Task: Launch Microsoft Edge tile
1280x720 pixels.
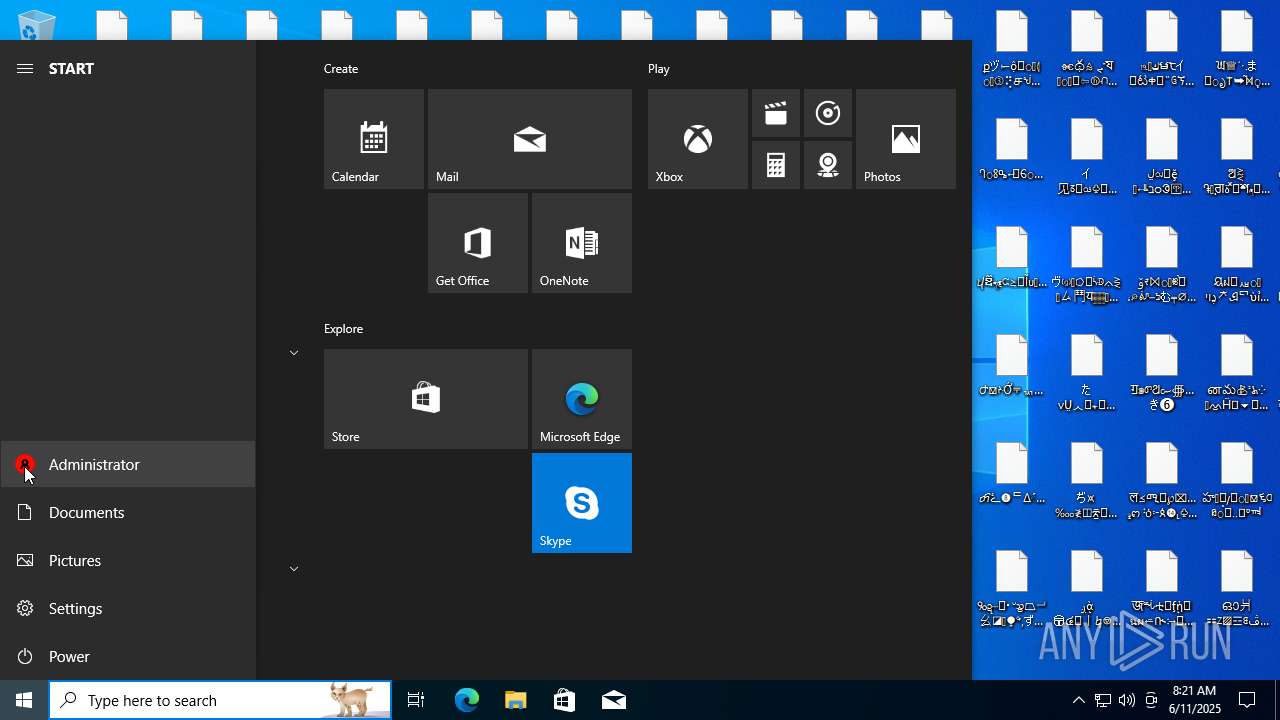Action: [582, 399]
